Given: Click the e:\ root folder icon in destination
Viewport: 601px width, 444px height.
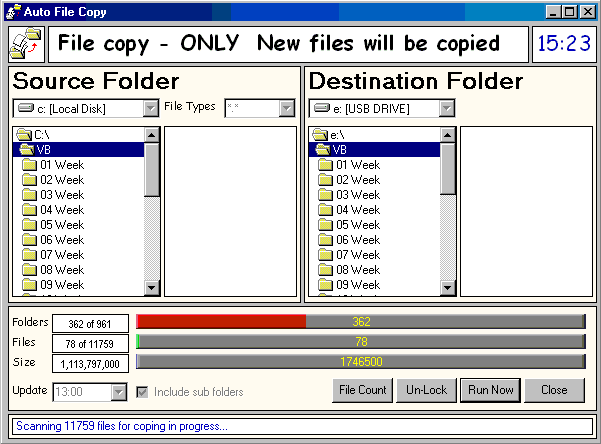Looking at the screenshot, I should click(x=320, y=135).
